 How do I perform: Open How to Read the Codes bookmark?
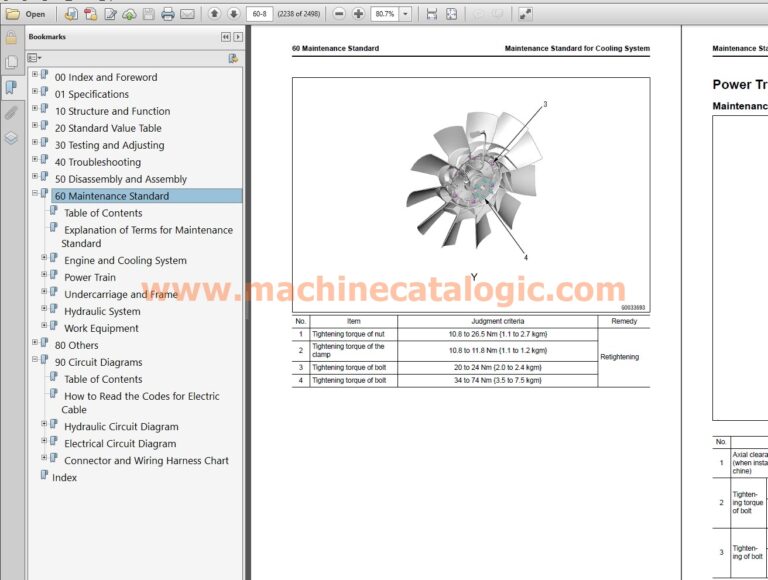pyautogui.click(x=141, y=403)
